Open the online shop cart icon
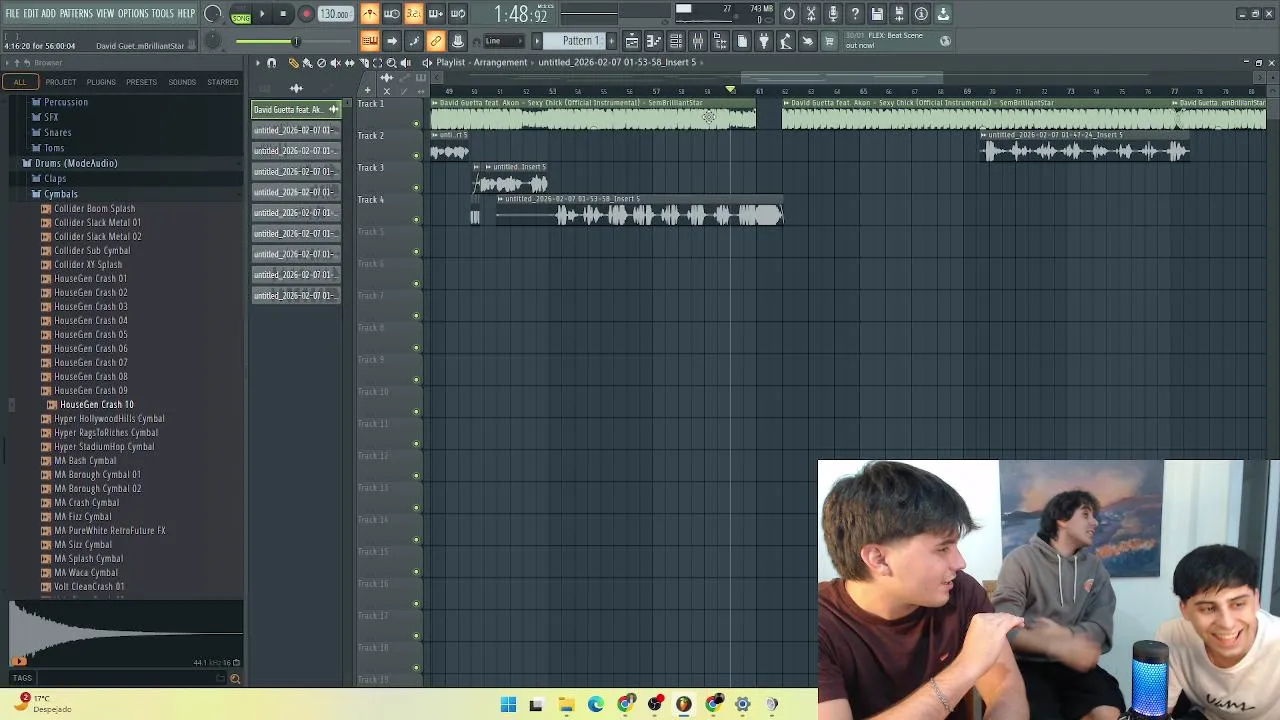This screenshot has width=1280, height=720. point(829,41)
